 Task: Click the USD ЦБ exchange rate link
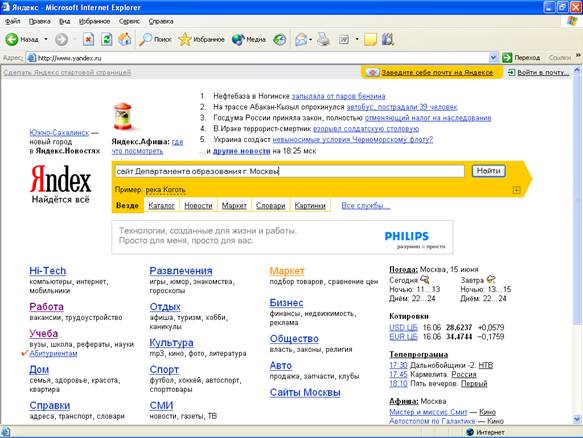click(403, 328)
